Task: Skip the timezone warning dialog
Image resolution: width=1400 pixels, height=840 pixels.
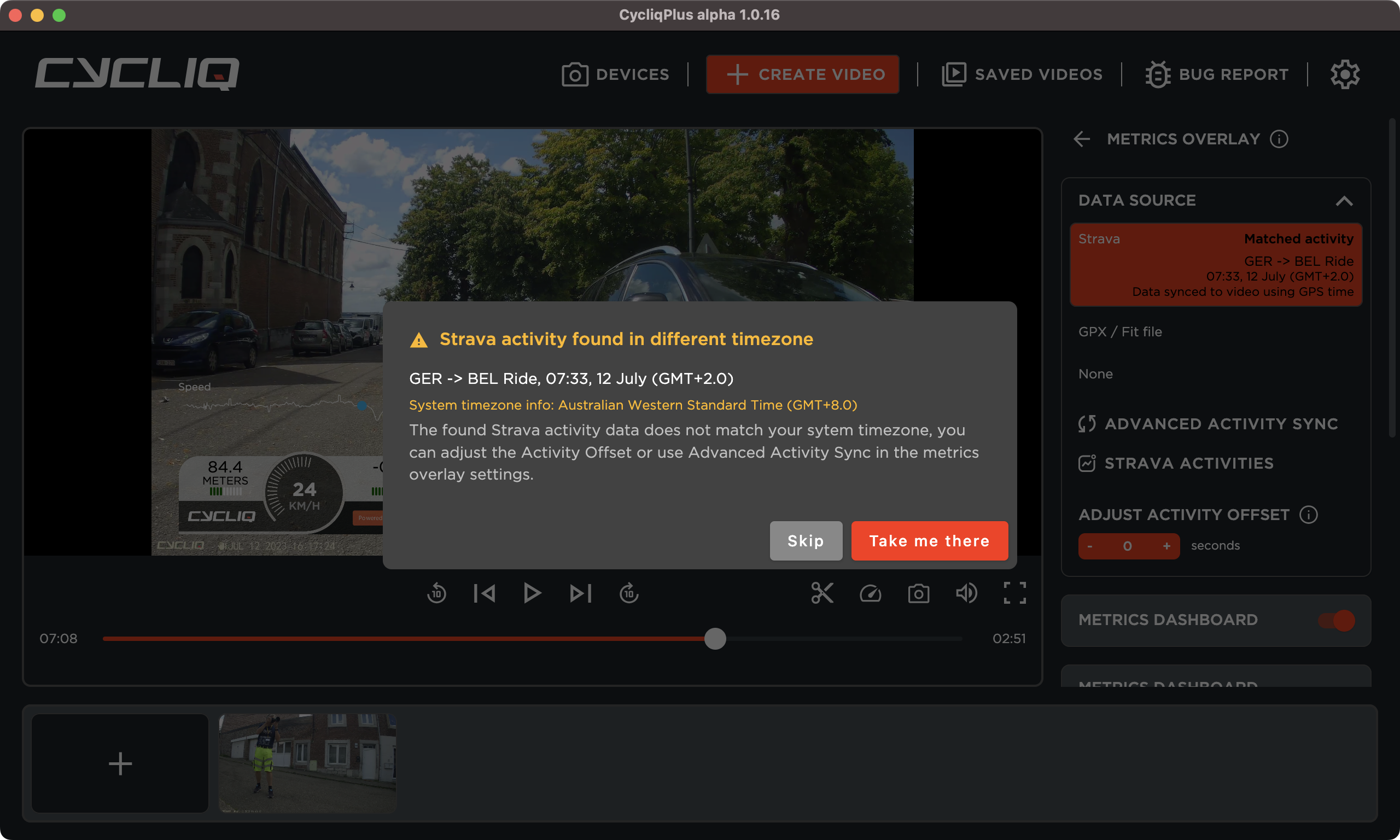Action: (x=806, y=540)
